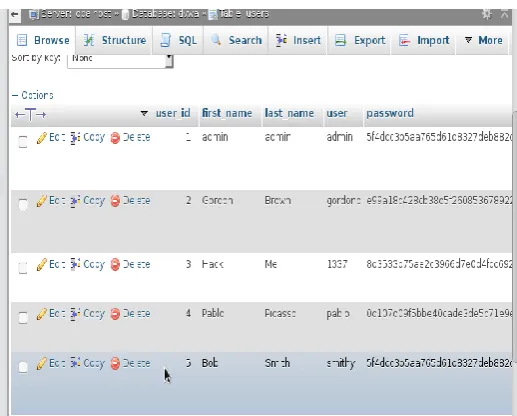Image resolution: width=517 pixels, height=416 pixels.
Task: Click the red Delete icon in admin row
Action: click(x=115, y=138)
